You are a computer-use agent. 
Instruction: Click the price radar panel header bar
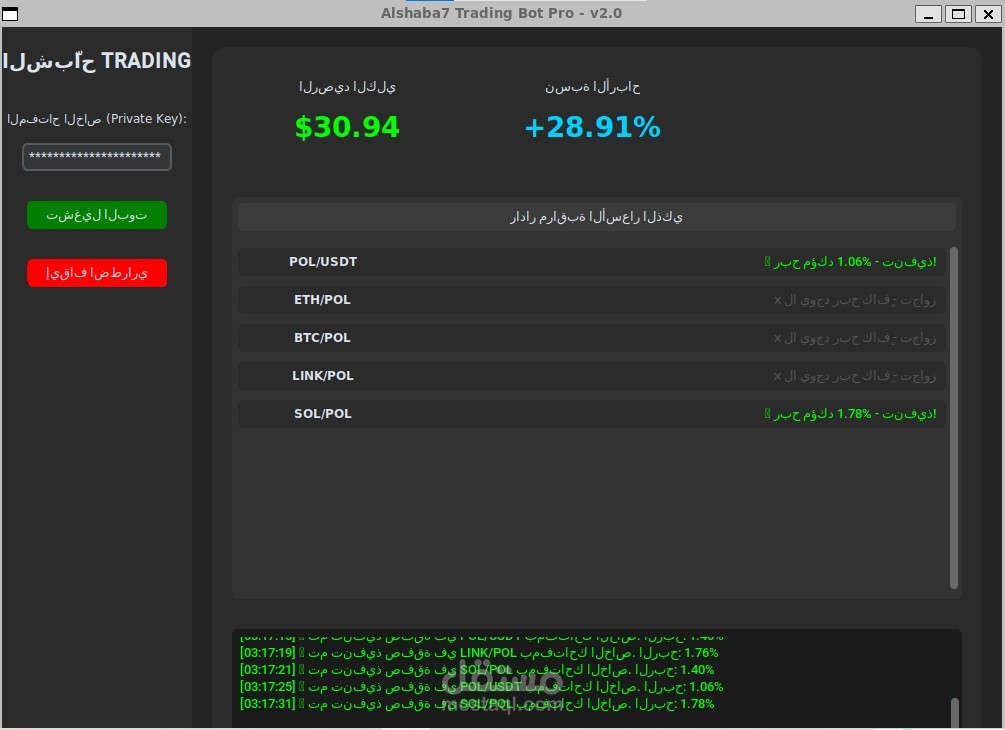coord(597,217)
